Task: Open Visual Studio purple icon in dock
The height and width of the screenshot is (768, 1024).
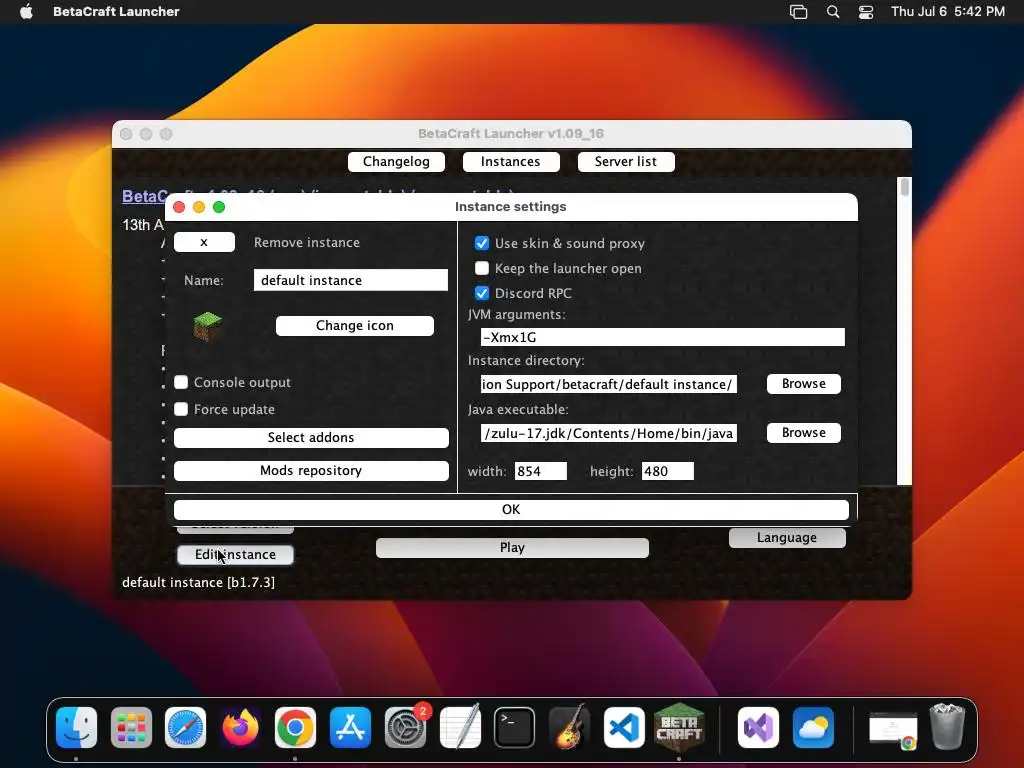Action: [758, 727]
